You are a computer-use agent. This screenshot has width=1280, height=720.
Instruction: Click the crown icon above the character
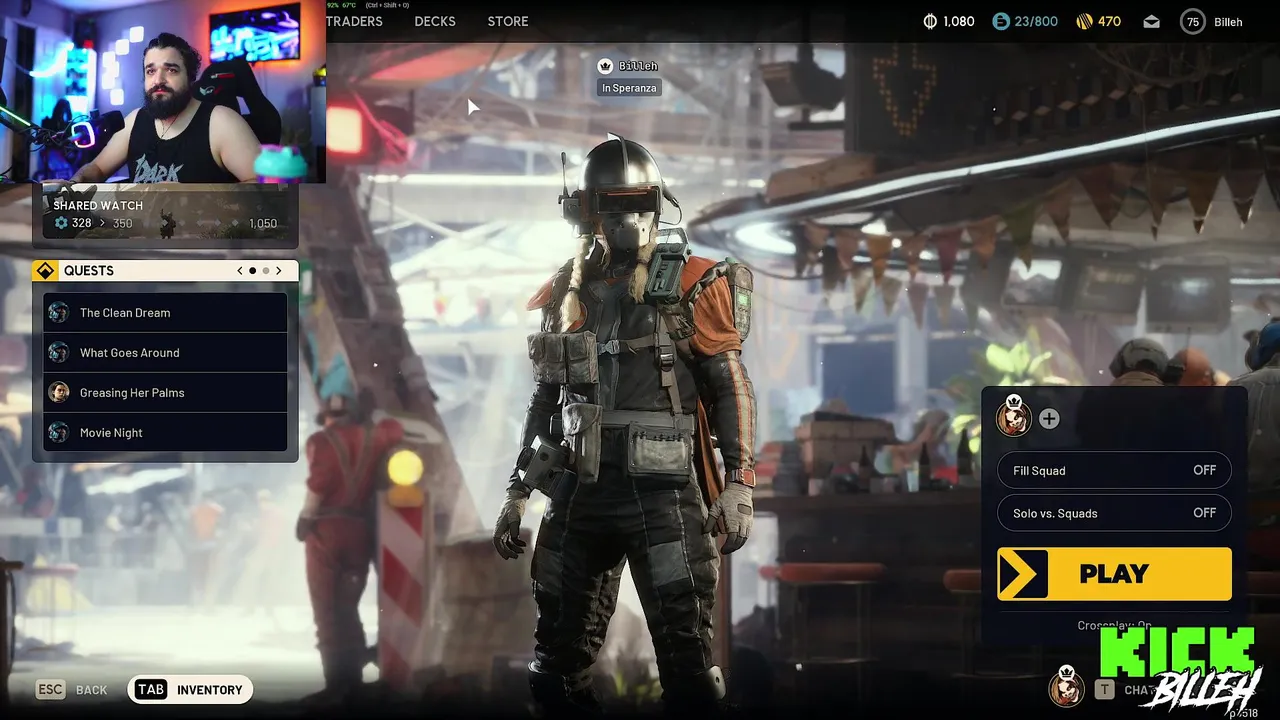point(605,66)
